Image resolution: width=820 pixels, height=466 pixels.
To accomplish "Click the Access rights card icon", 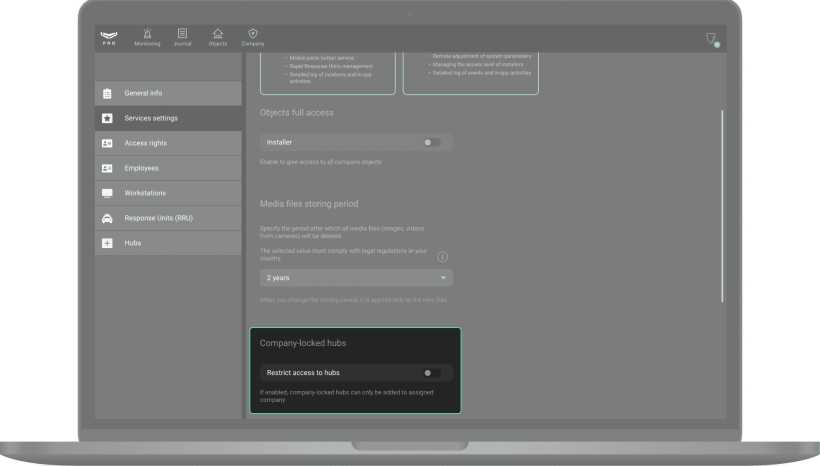I will point(108,143).
